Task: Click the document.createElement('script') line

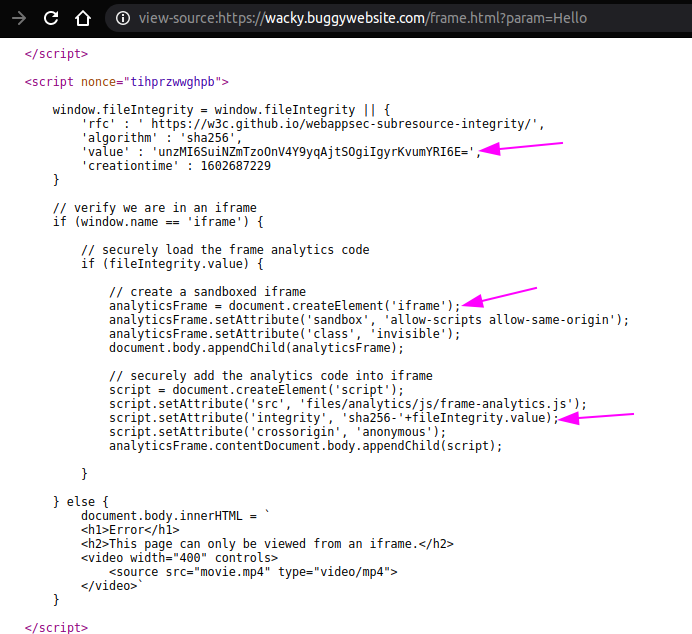Action: 256,390
